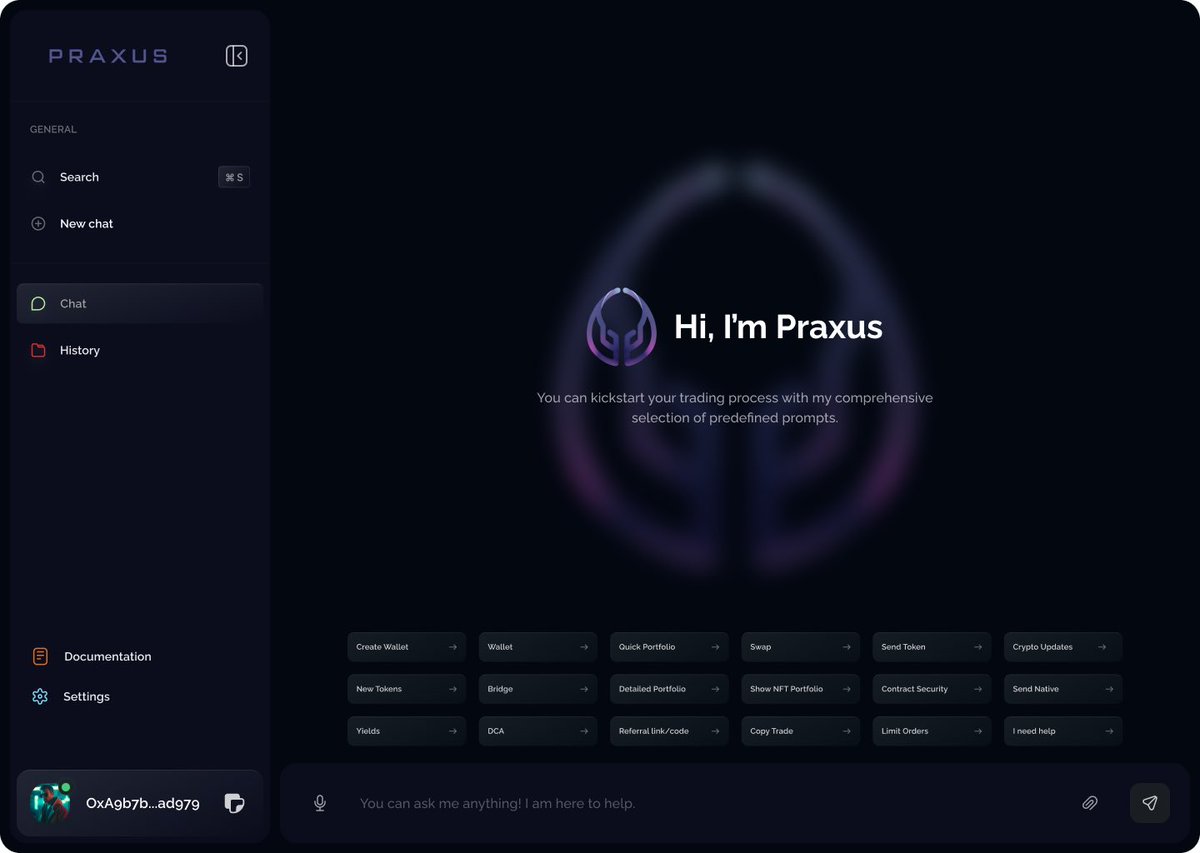Screen dimensions: 1200x853
Task: Copy the wallet address with the copy icon
Action: click(234, 803)
